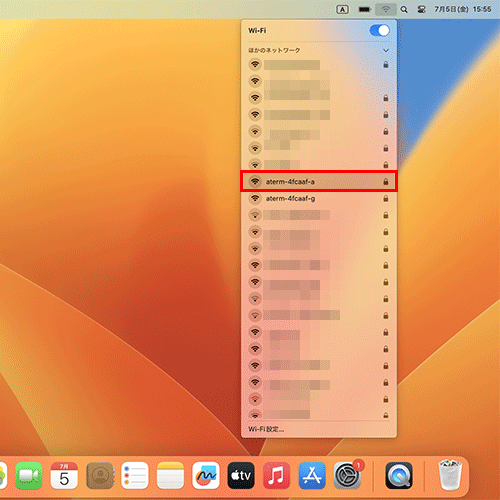
Task: Launch Freeform from the Dock
Action: click(206, 475)
